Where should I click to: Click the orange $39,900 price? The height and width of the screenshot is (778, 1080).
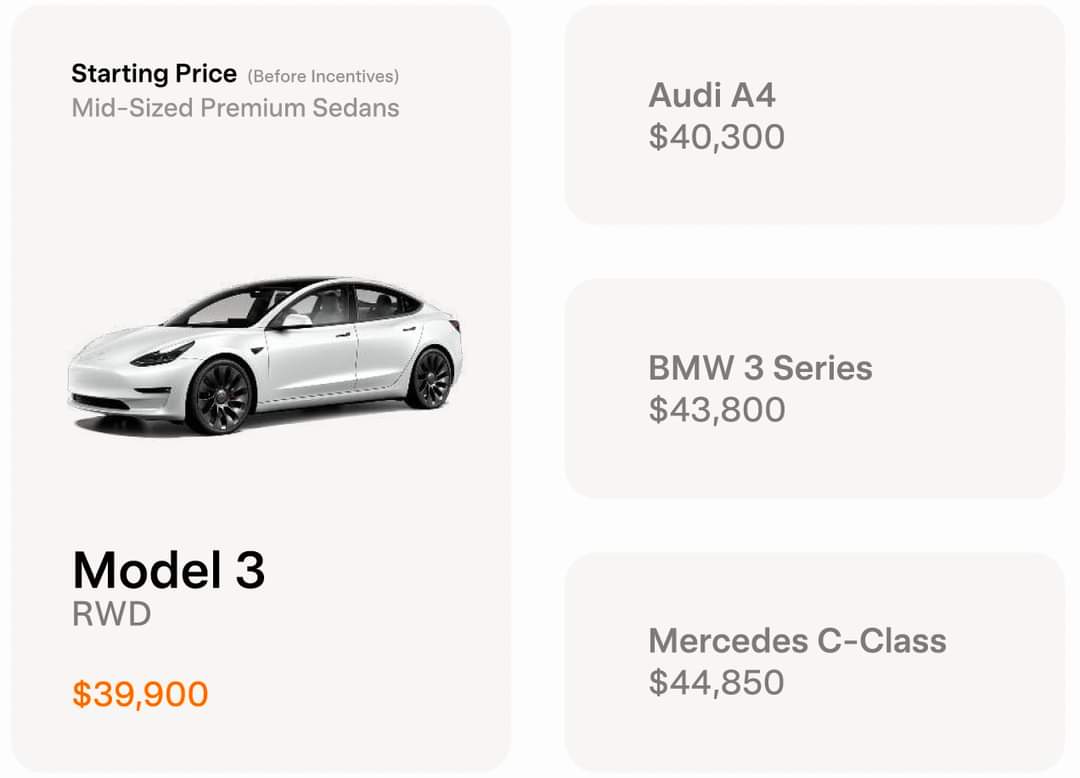[140, 694]
